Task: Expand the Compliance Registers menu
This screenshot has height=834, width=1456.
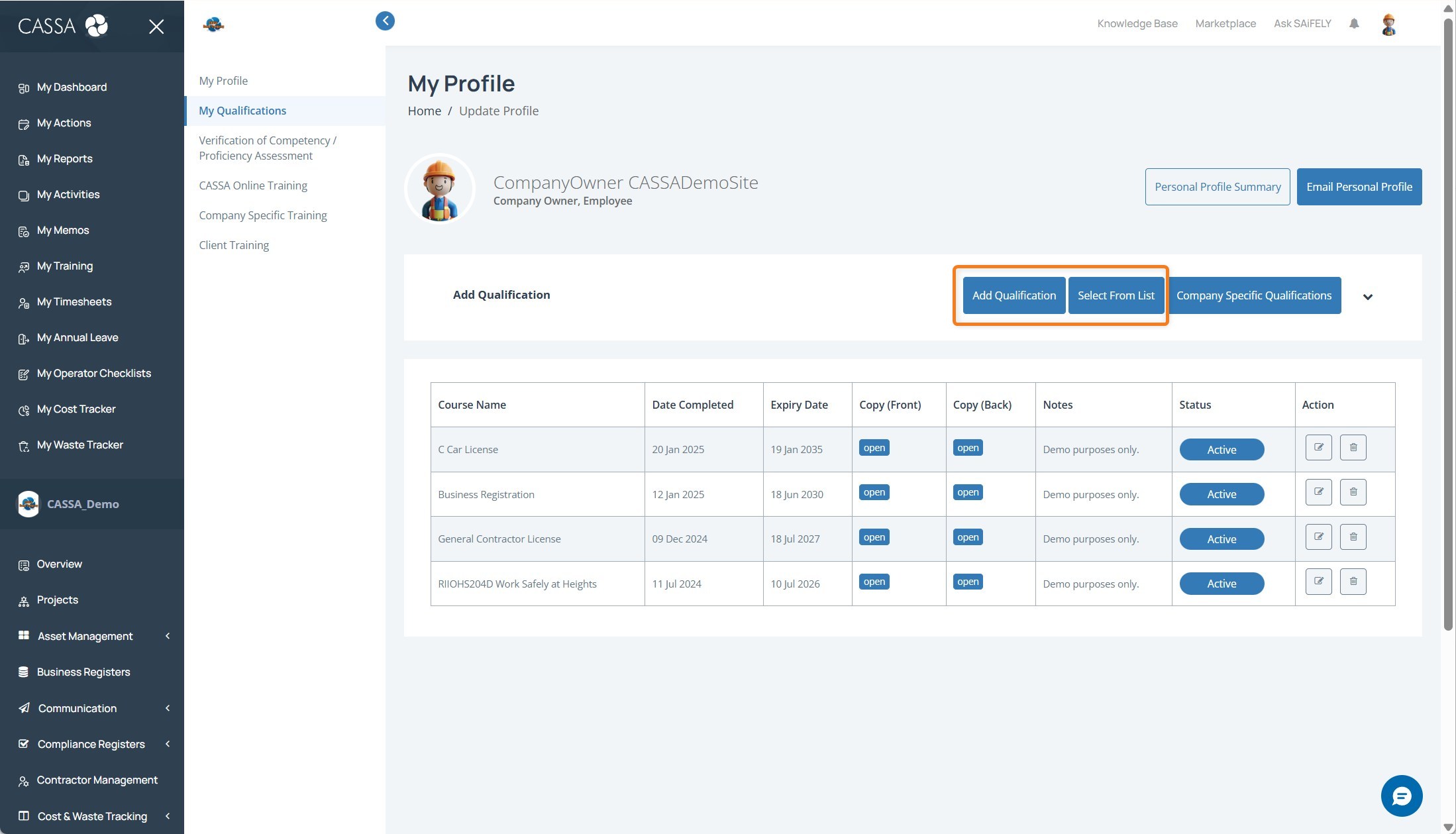Action: [x=92, y=744]
